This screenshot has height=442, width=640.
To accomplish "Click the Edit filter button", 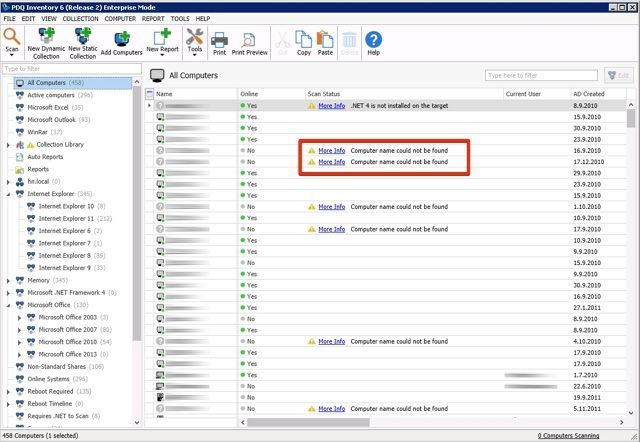I will pyautogui.click(x=619, y=76).
